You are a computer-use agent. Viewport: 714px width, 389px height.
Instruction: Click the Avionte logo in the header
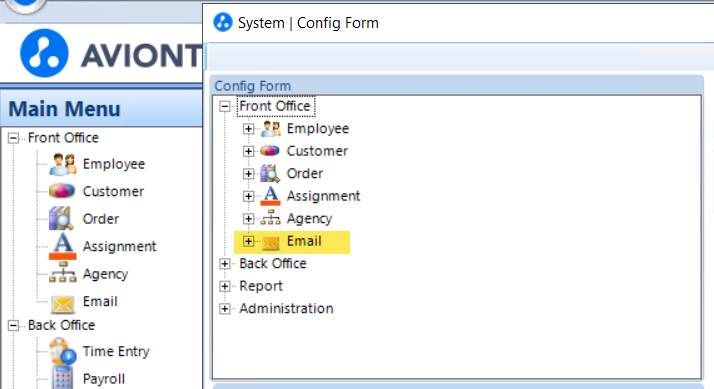45,53
